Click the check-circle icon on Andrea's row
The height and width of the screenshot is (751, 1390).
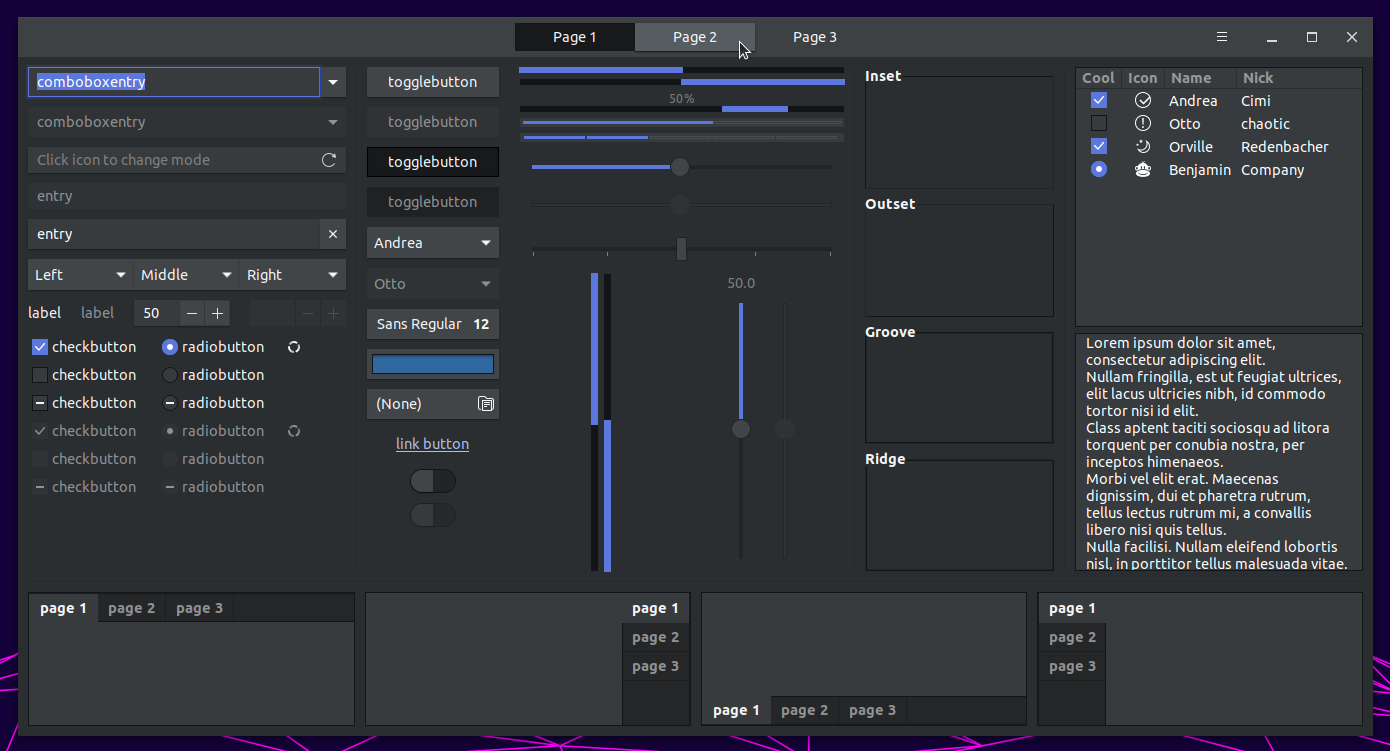(1142, 100)
